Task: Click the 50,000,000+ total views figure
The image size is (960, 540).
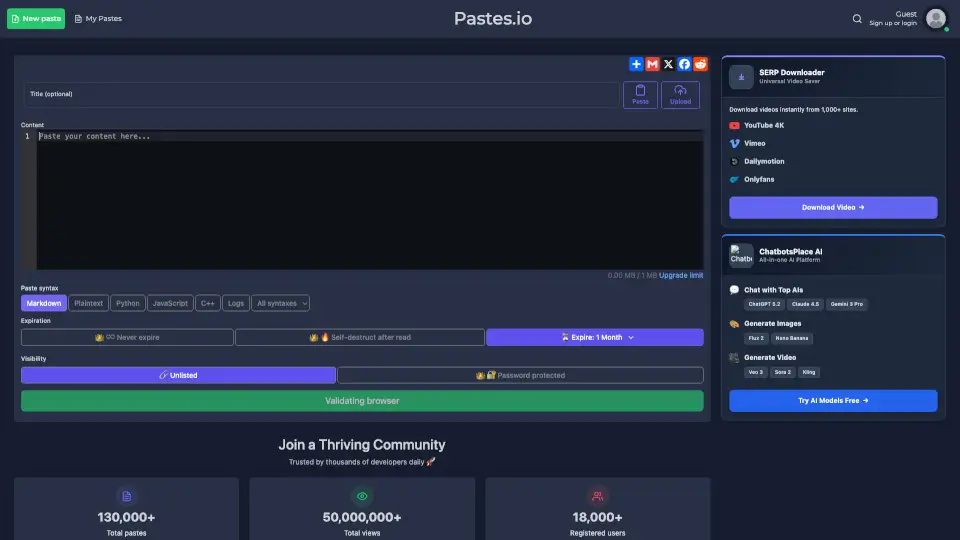Action: click(x=362, y=517)
